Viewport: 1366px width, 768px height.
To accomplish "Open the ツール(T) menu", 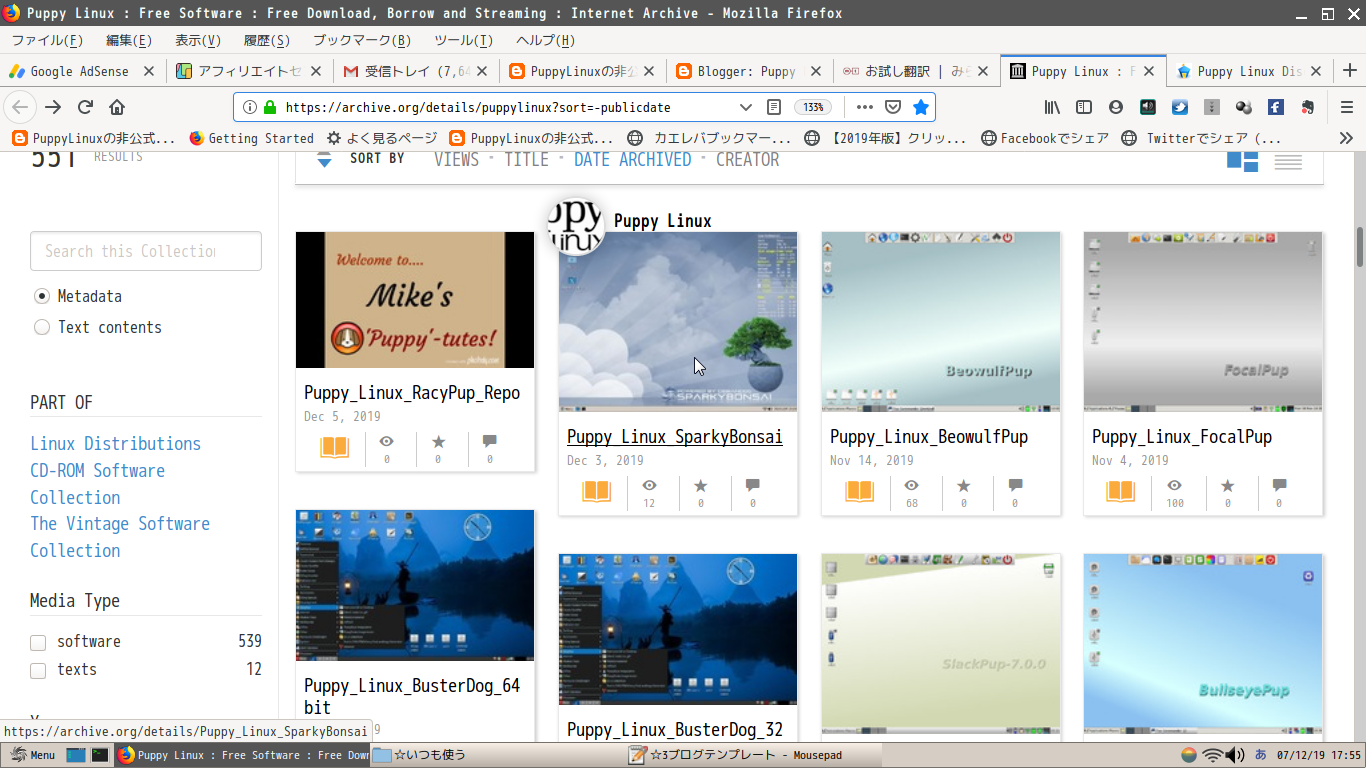I will click(463, 40).
